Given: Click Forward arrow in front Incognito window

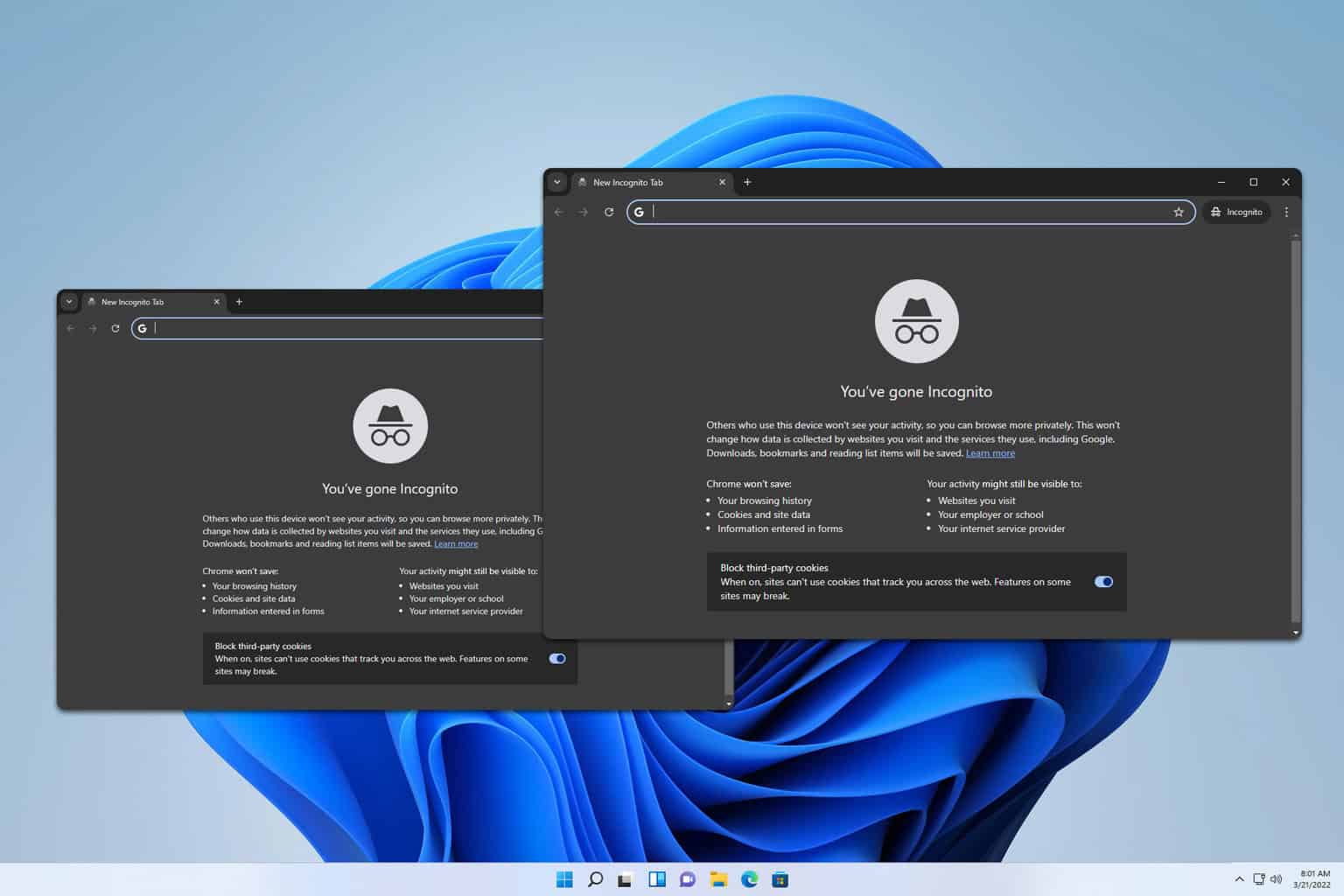Looking at the screenshot, I should pos(584,212).
